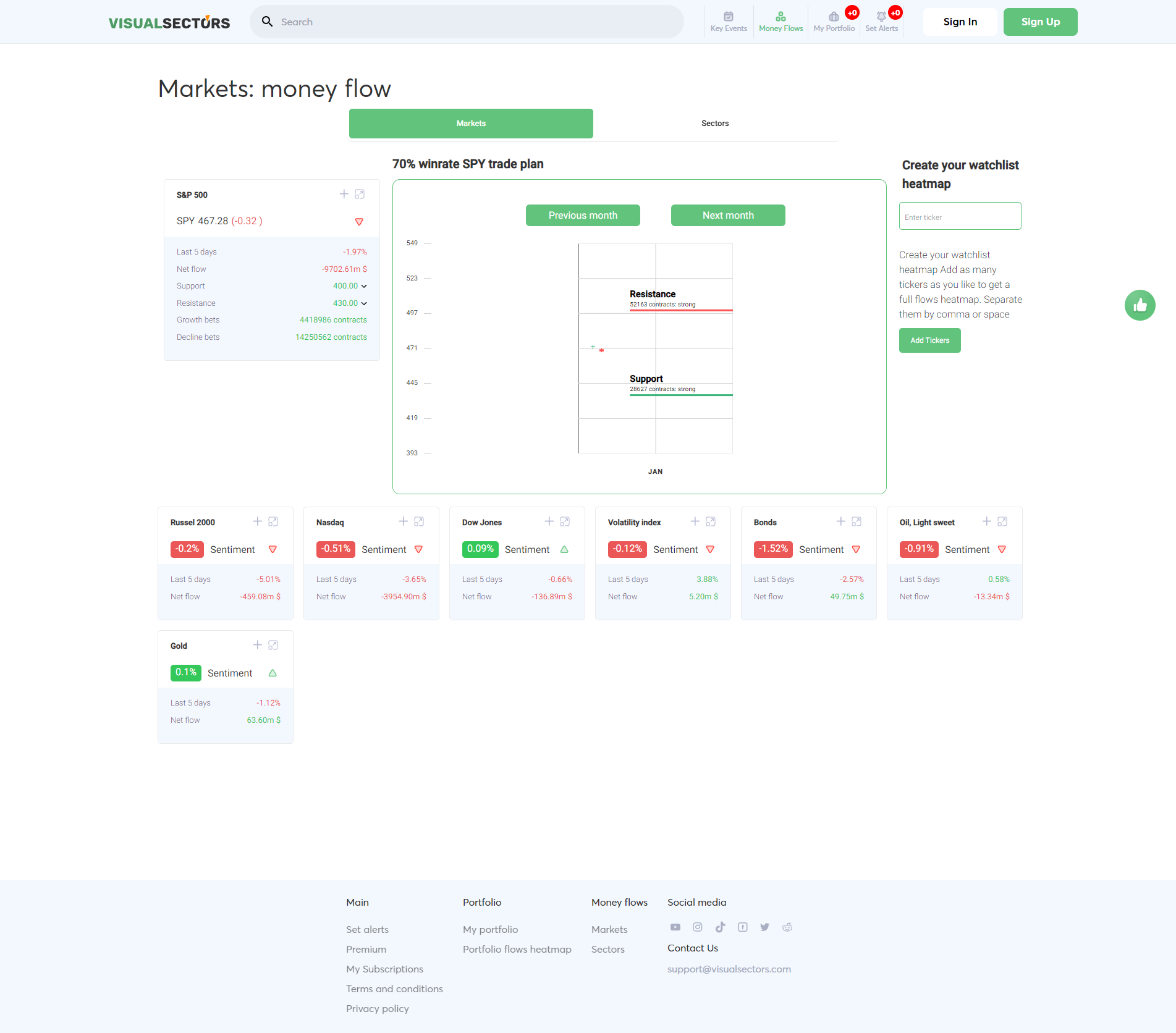Open the Twitter footer icon

(764, 927)
